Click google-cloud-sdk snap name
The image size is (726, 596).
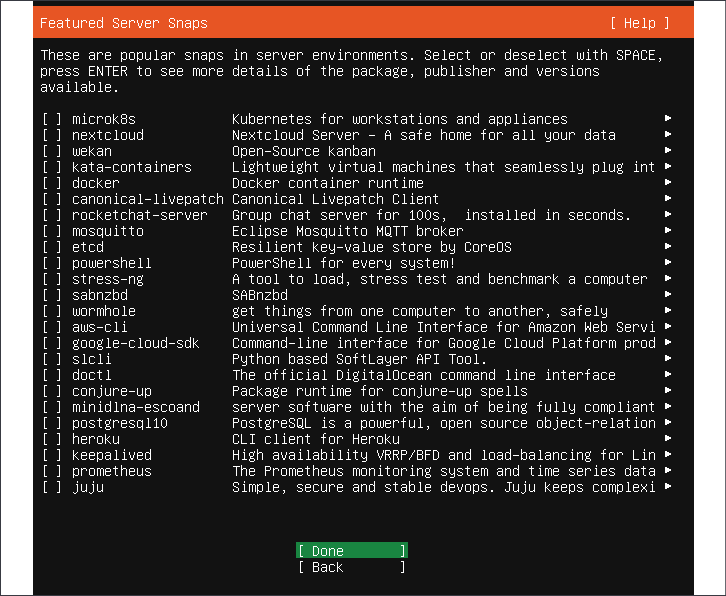pyautogui.click(x=136, y=343)
